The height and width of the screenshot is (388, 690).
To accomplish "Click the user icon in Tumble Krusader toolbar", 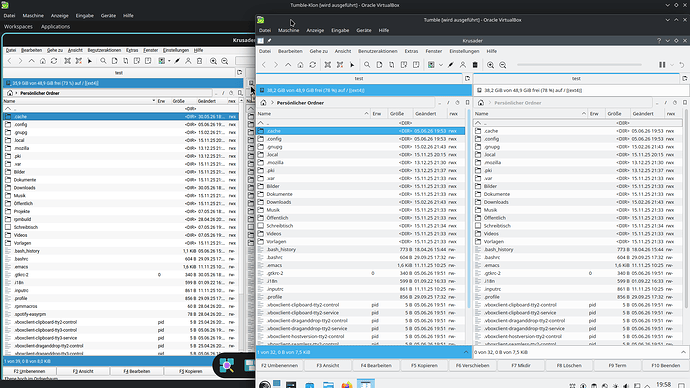I will [462, 65].
